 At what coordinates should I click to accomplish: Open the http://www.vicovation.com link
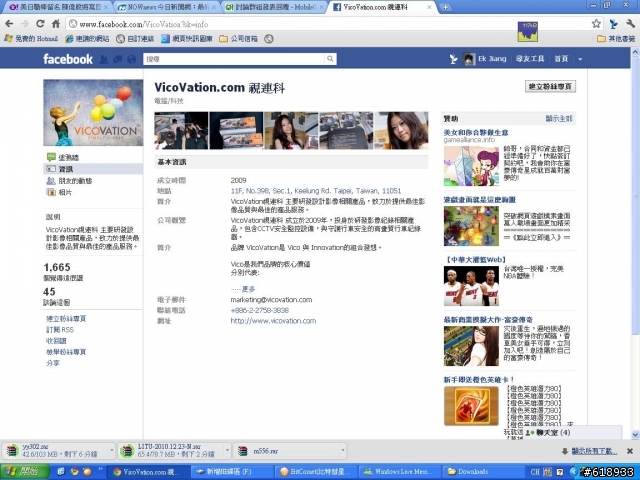tap(273, 321)
